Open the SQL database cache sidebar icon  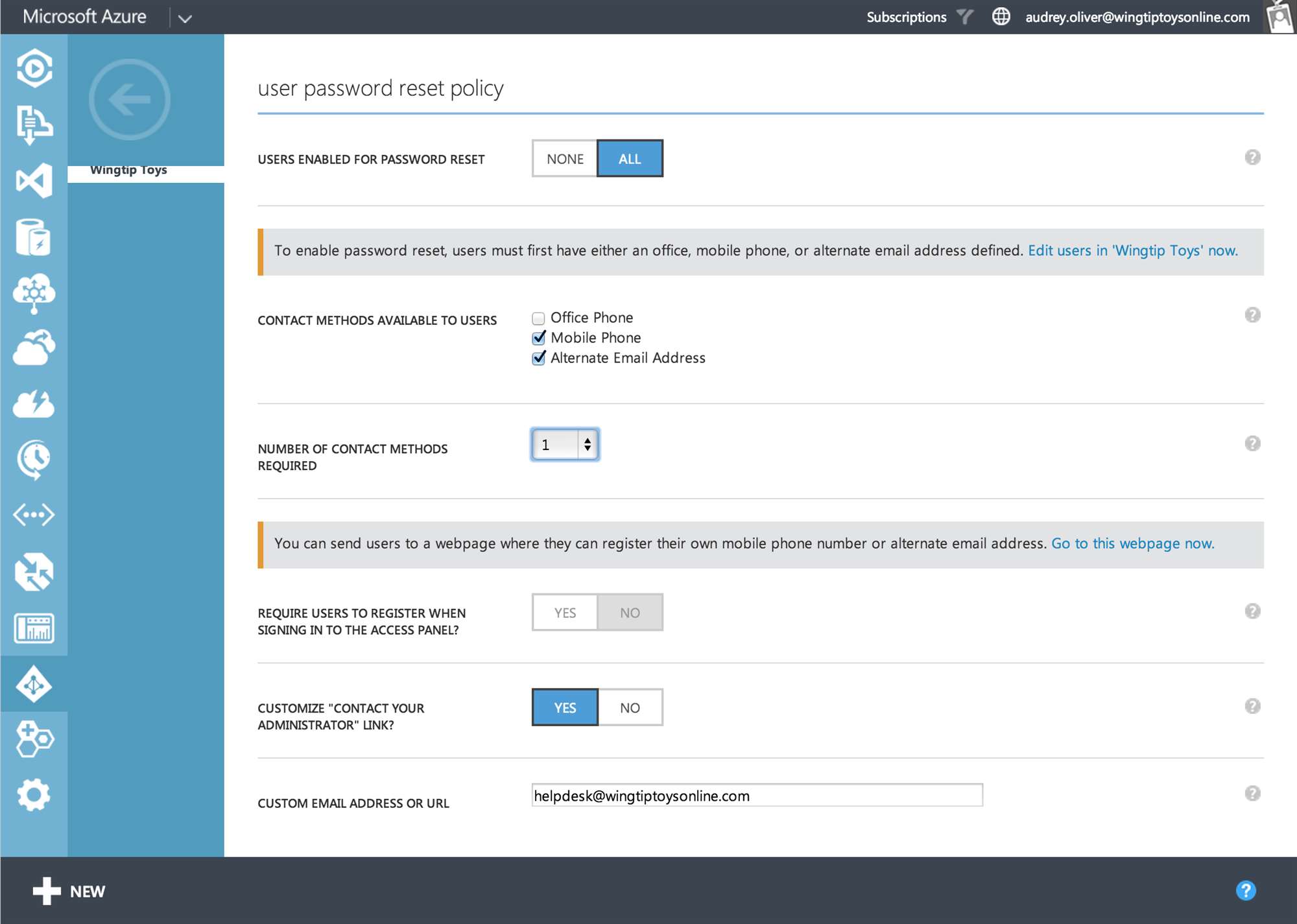pos(34,237)
